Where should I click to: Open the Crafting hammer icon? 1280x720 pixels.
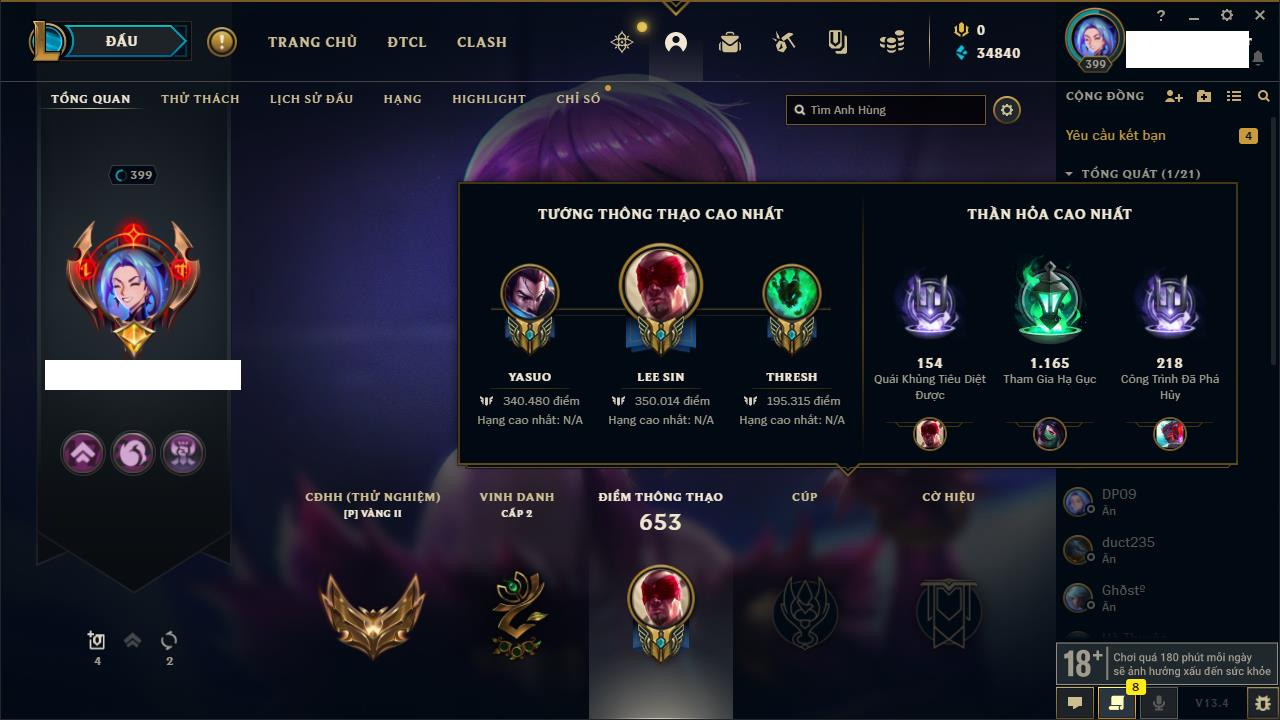pos(784,42)
